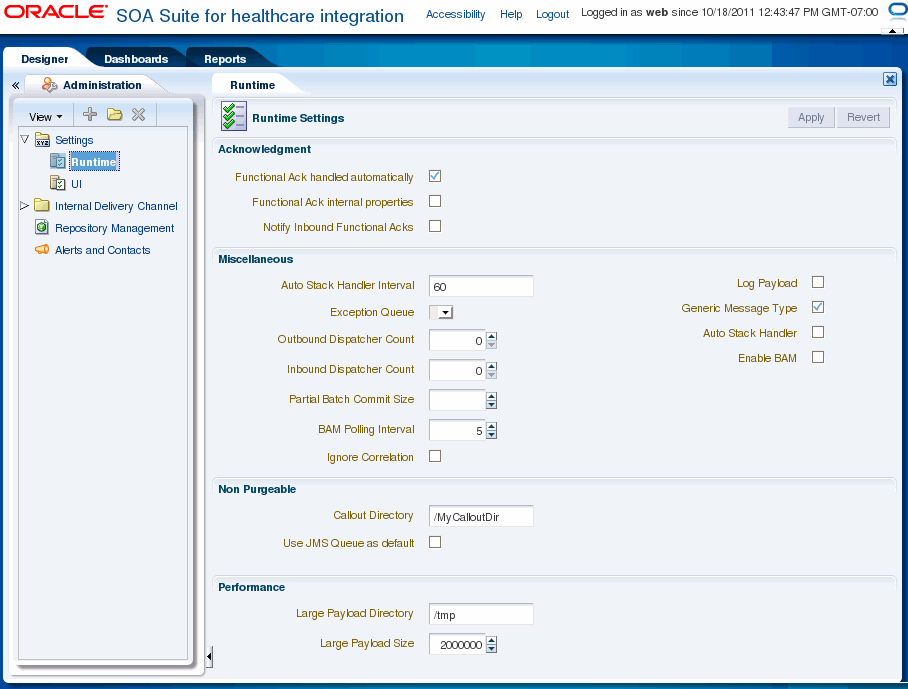Viewport: 908px width, 689px height.
Task: Click the Runtime node icon in tree
Action: (57, 162)
